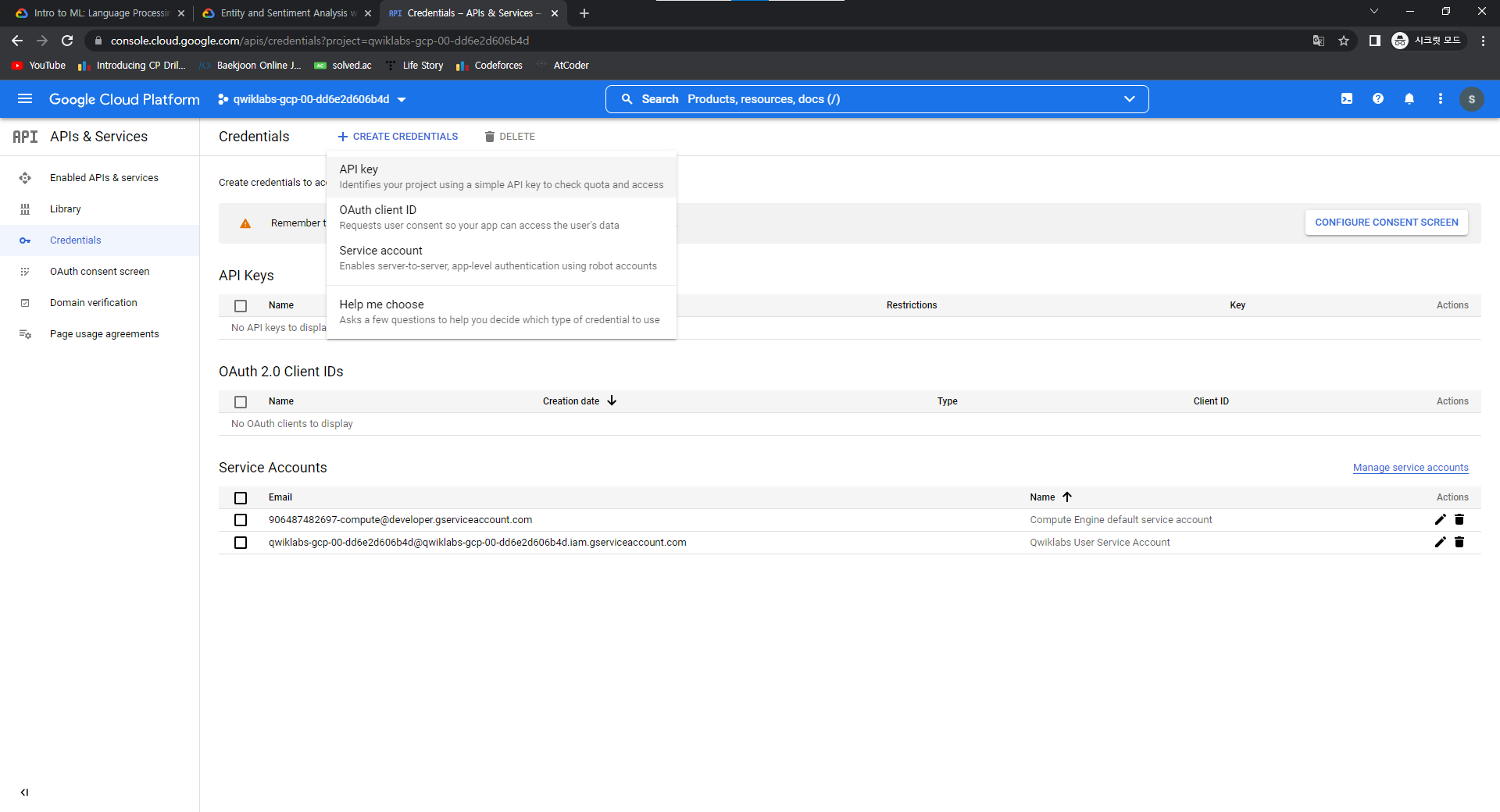The height and width of the screenshot is (812, 1500).
Task: Check the 906487482697-compute service account row
Action: click(x=241, y=520)
